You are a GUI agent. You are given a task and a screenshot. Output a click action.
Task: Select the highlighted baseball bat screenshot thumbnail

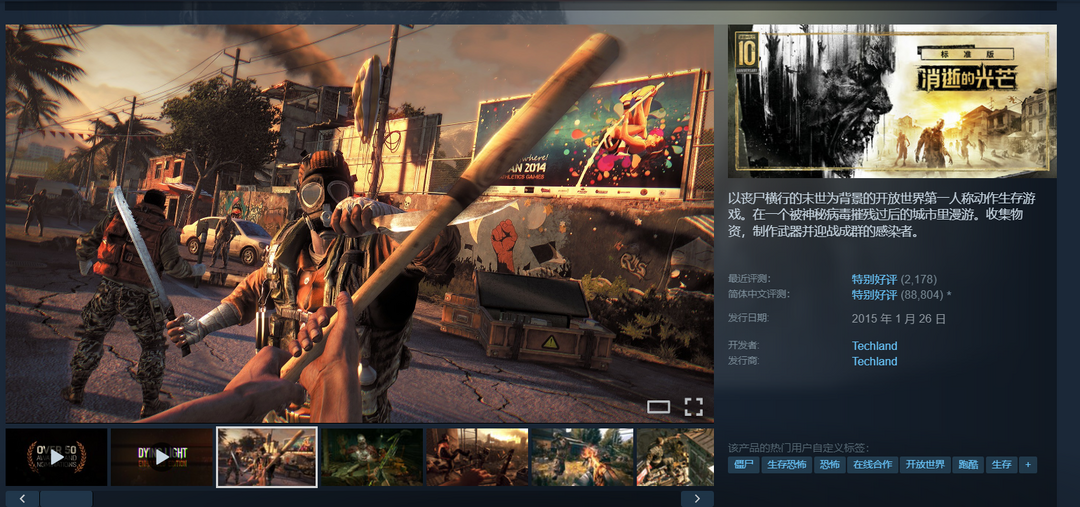pos(267,457)
